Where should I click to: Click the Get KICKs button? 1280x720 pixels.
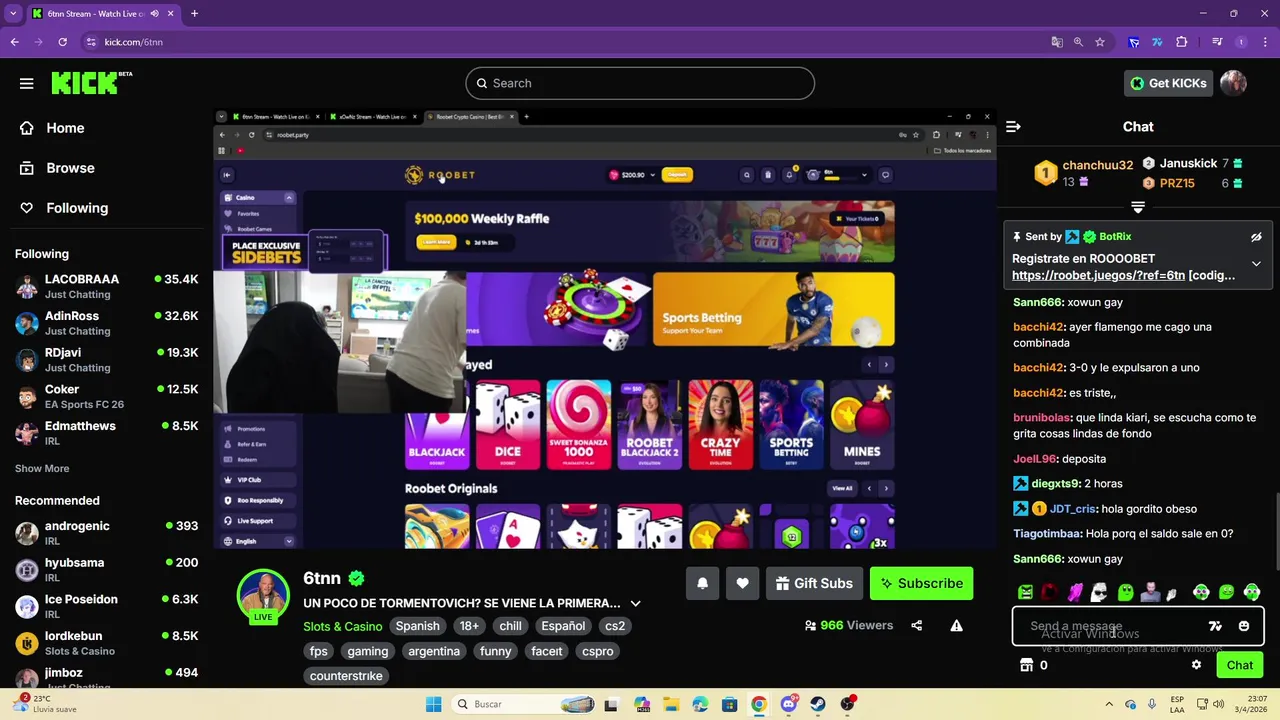point(1168,83)
